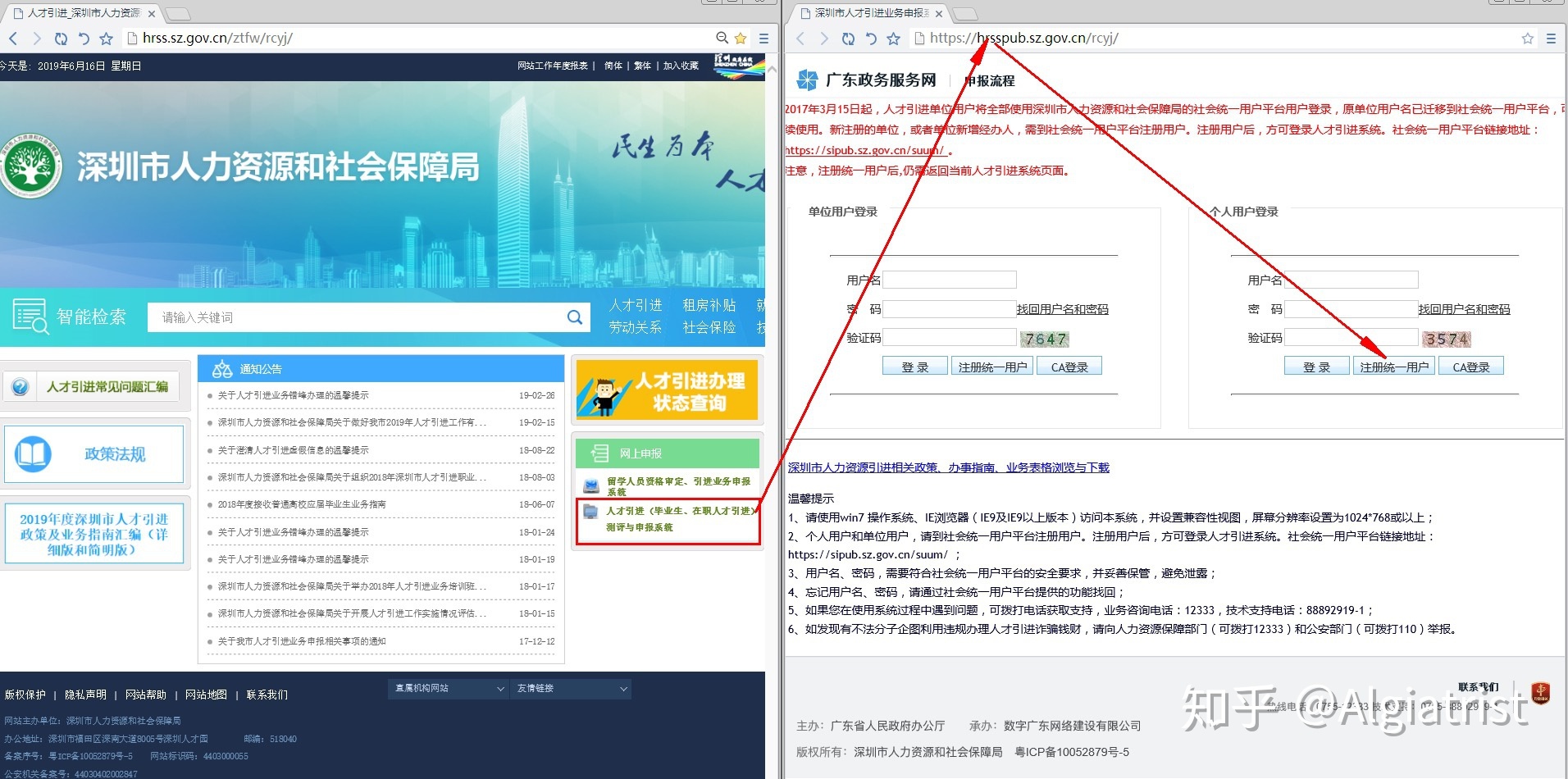
Task: Open 深圳市人力资源引进相关政策 办事指南 link
Action: (948, 467)
